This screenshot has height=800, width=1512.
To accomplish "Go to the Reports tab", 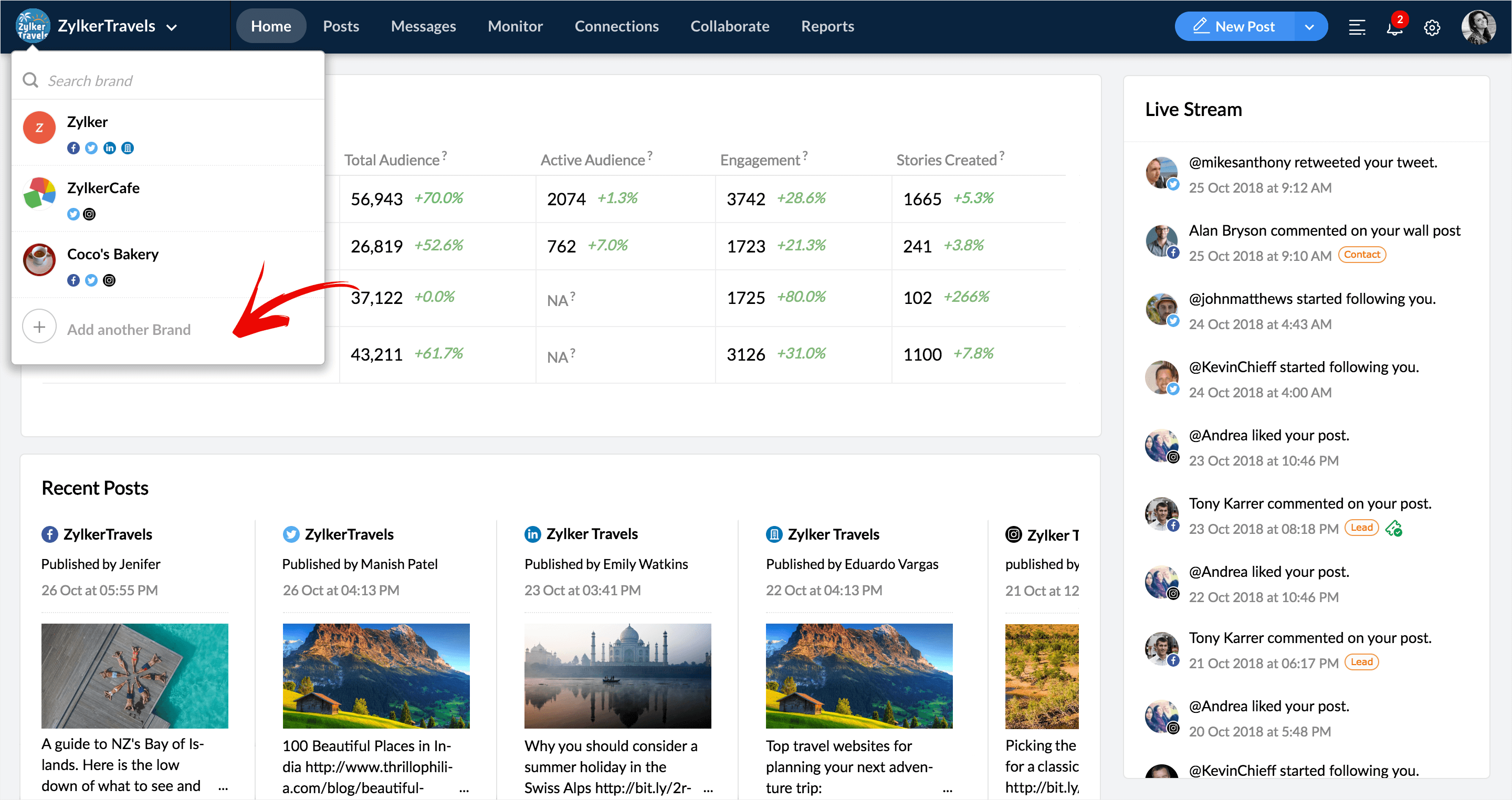I will [827, 26].
